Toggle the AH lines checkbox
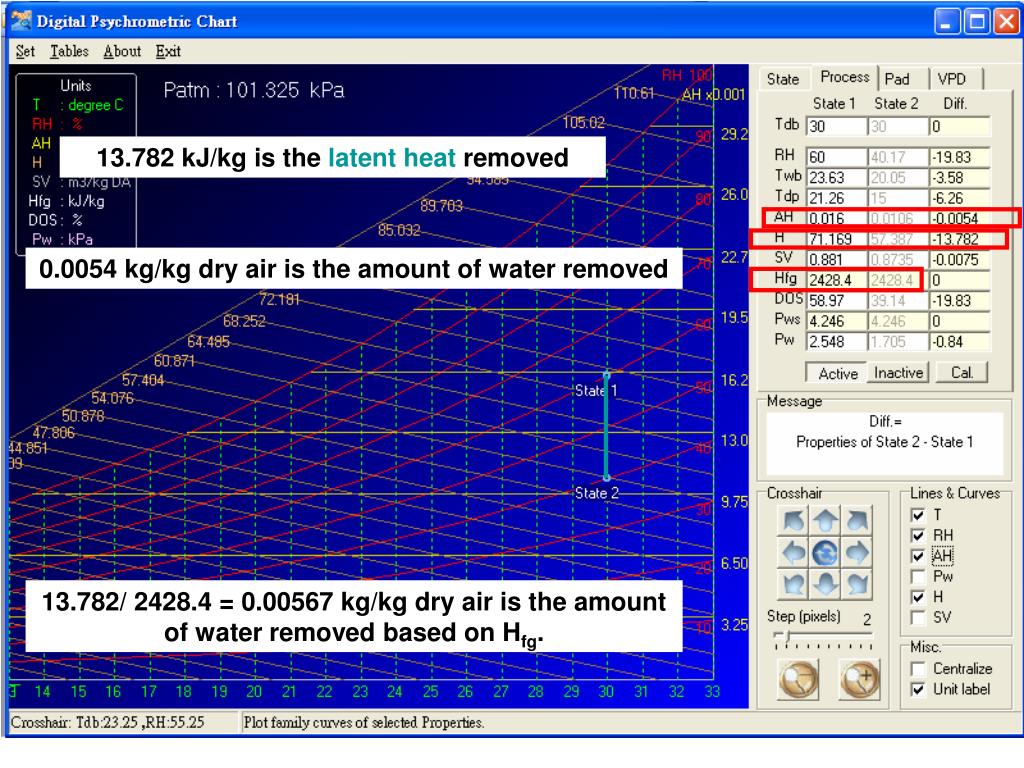This screenshot has height=768, width=1024. tap(918, 556)
